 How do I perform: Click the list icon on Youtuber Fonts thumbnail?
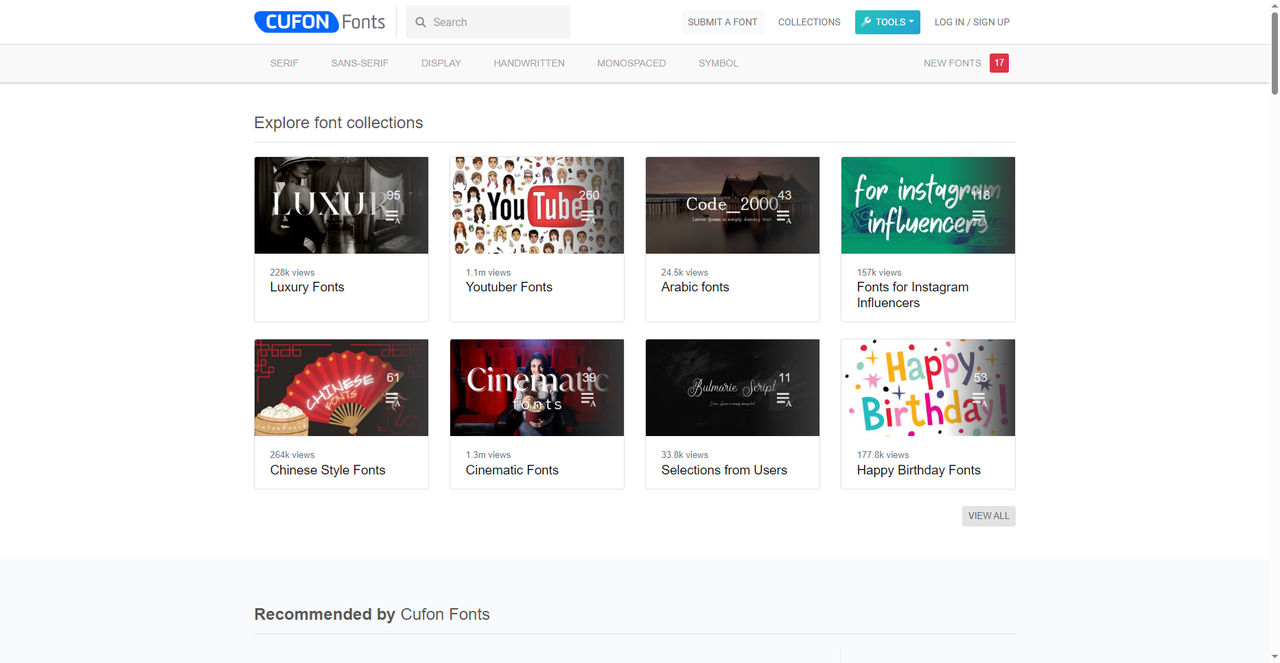click(588, 216)
